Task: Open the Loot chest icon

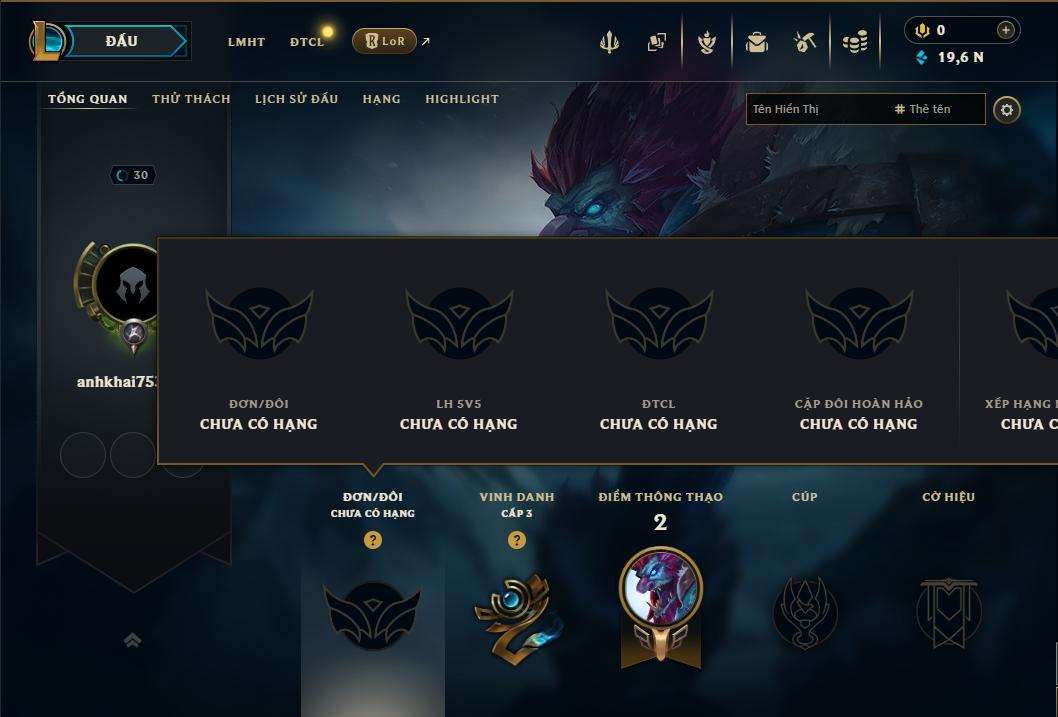Action: tap(757, 42)
